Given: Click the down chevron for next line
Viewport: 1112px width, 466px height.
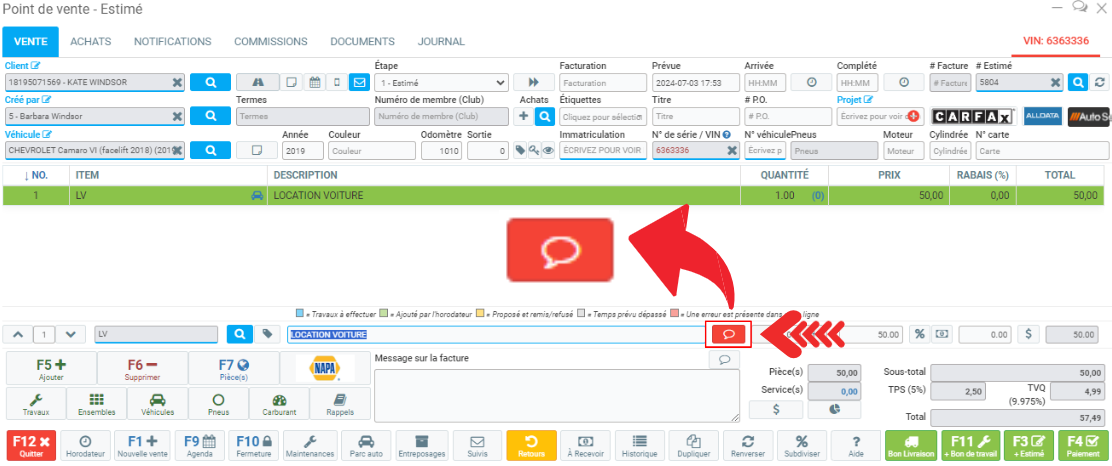Looking at the screenshot, I should coord(69,334).
